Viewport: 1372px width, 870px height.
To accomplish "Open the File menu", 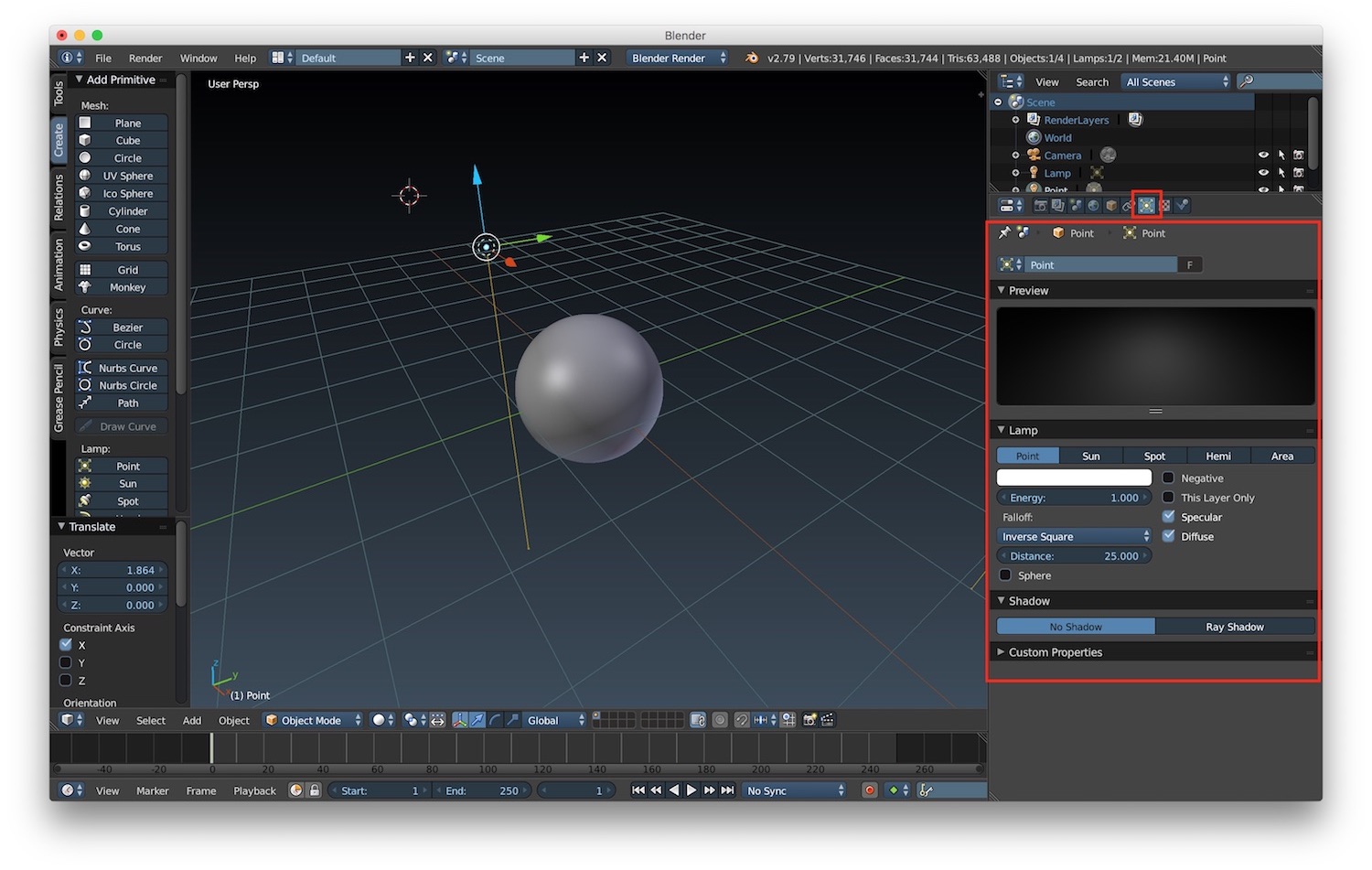I will click(x=103, y=58).
